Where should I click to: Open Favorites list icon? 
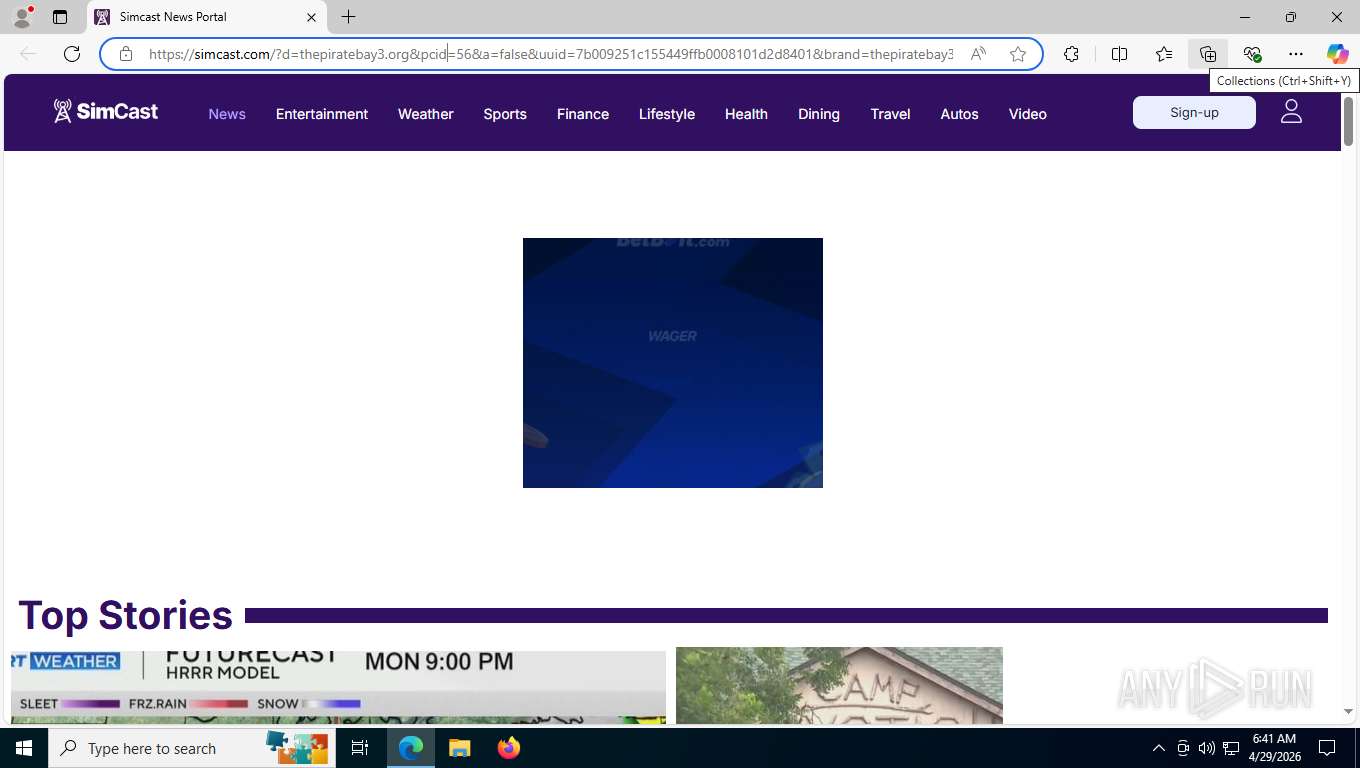(x=1164, y=54)
